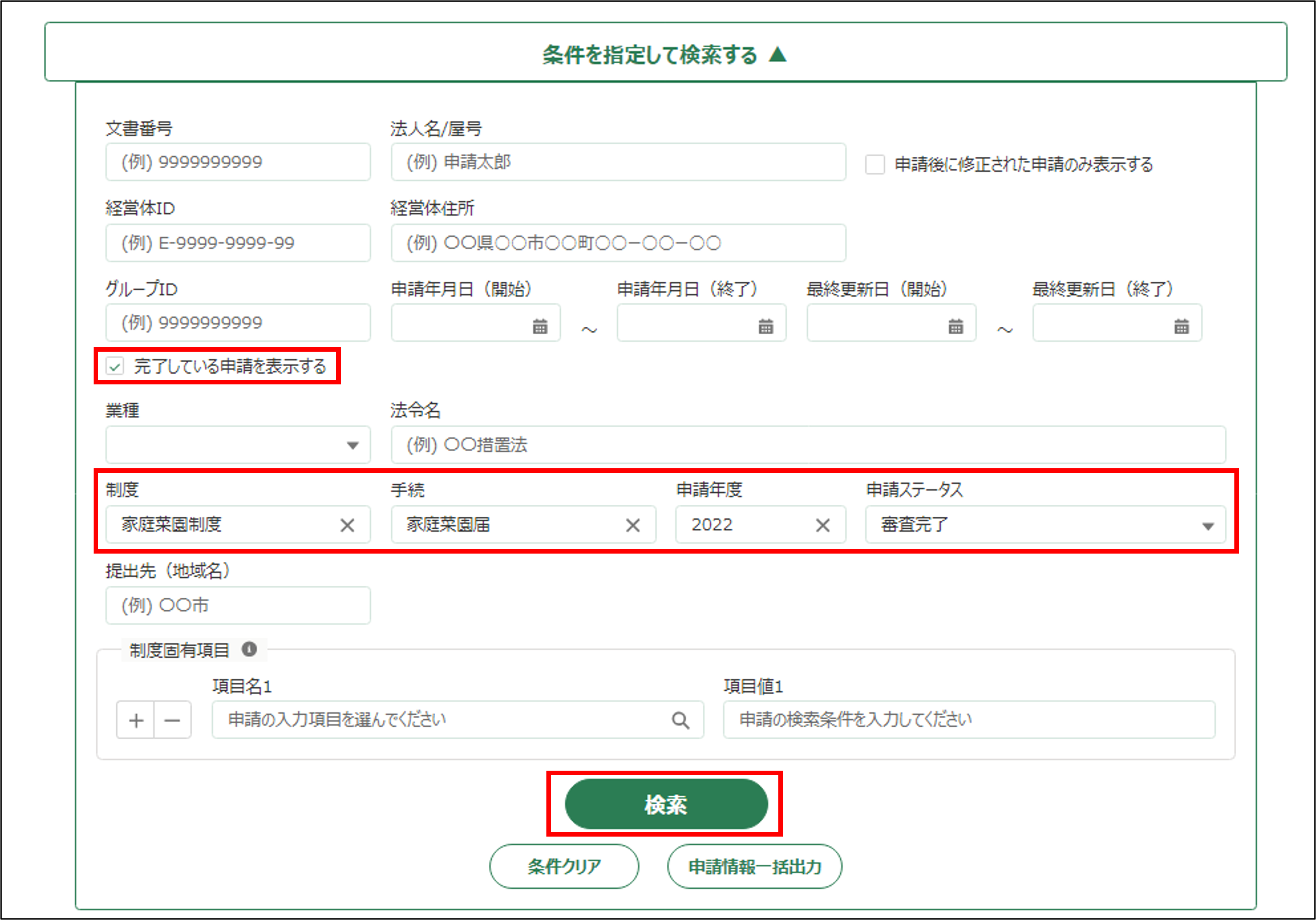Click the 条件クリア button
1316x920 pixels.
coord(563,866)
